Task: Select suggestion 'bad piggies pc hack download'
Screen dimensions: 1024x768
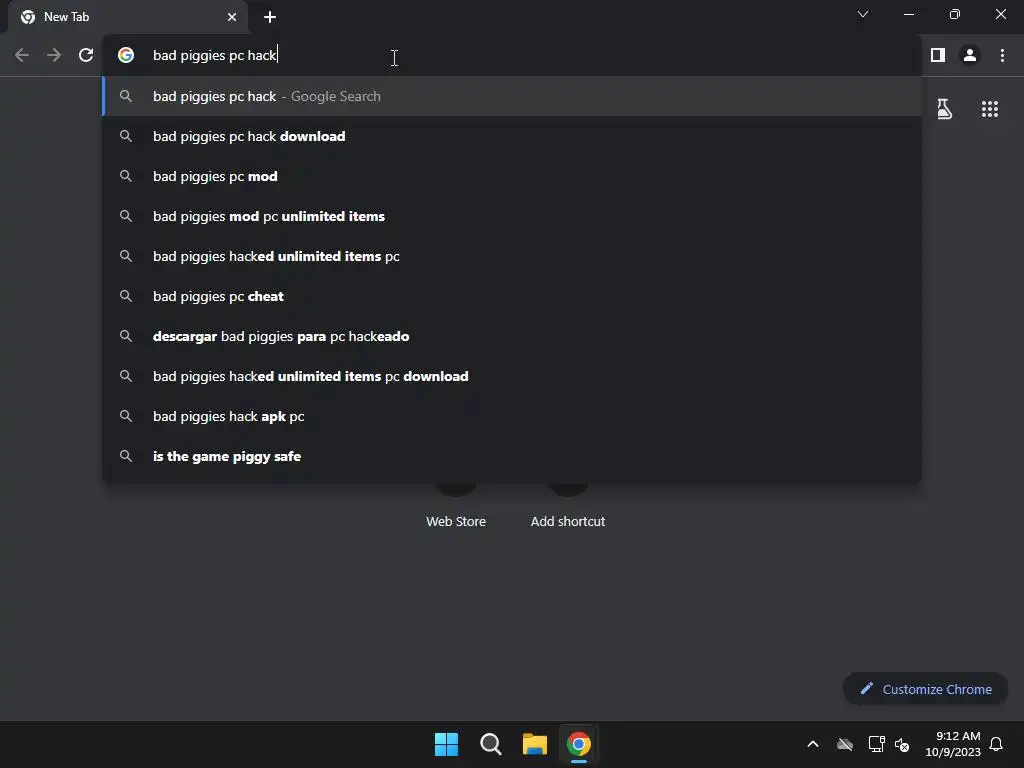Action: [x=512, y=136]
